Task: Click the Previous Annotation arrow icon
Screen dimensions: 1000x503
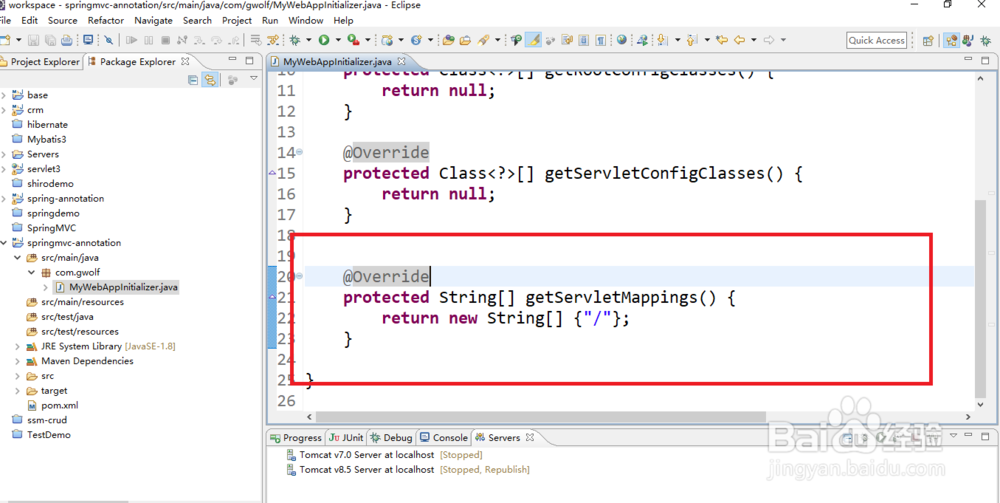Action: [691, 40]
